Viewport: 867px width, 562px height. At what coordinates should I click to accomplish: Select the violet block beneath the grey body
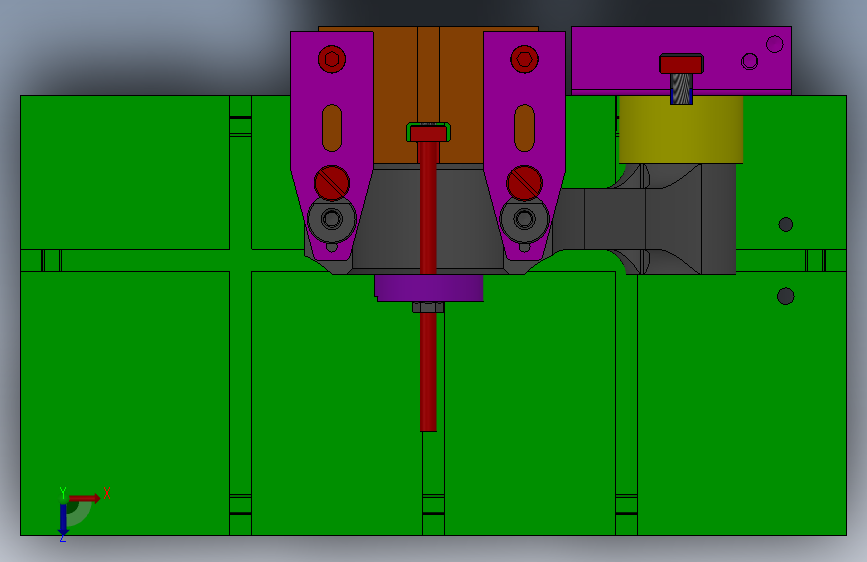(429, 288)
